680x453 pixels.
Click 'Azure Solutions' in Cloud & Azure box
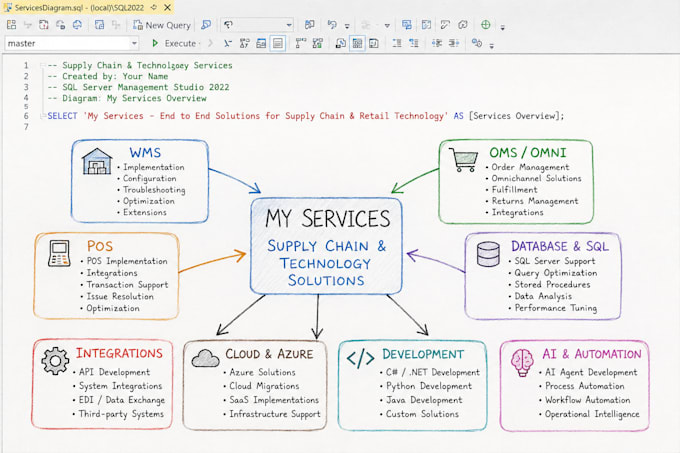pos(262,372)
